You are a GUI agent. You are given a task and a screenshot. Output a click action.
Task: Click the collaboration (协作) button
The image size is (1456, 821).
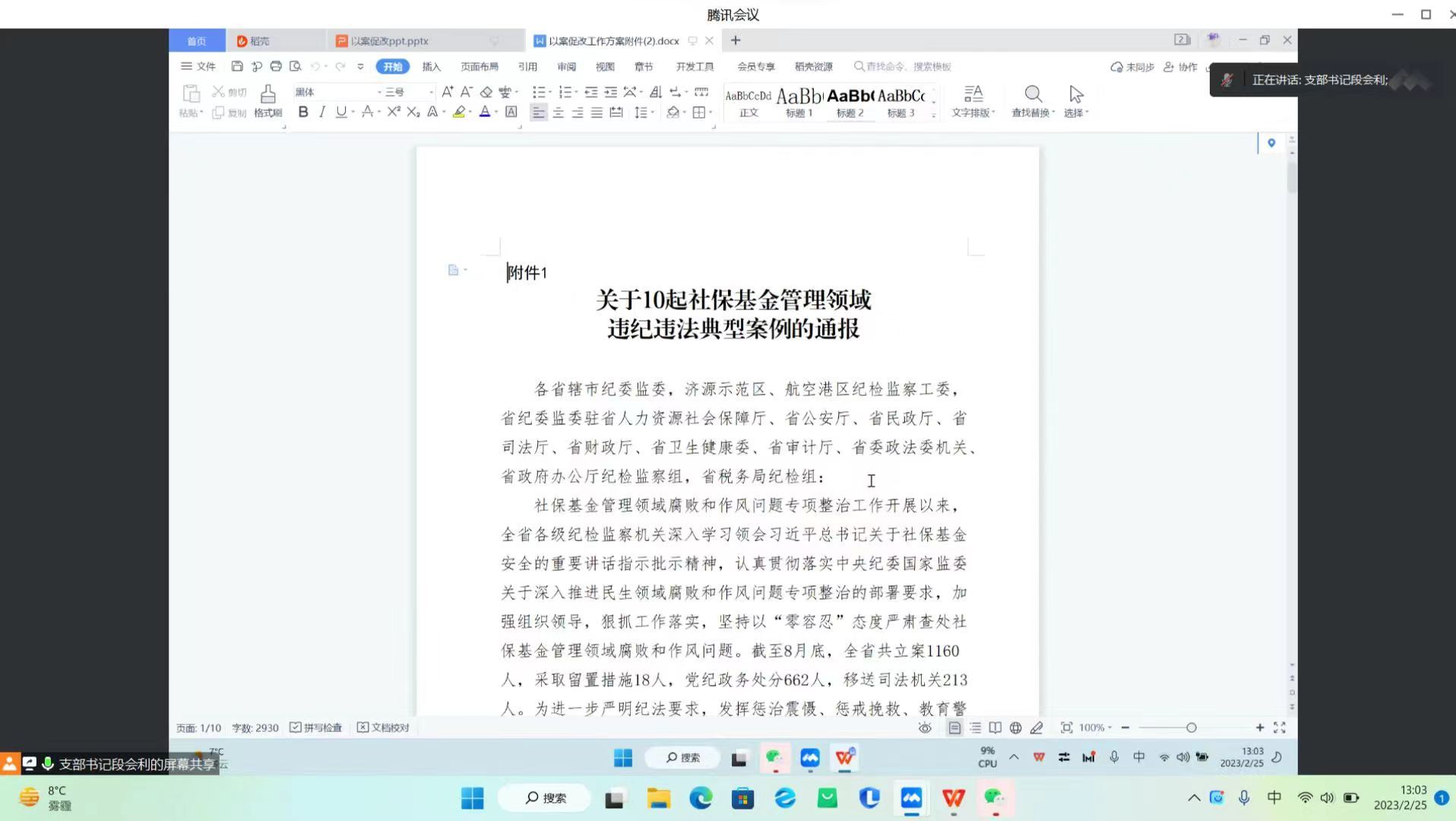click(x=1180, y=67)
